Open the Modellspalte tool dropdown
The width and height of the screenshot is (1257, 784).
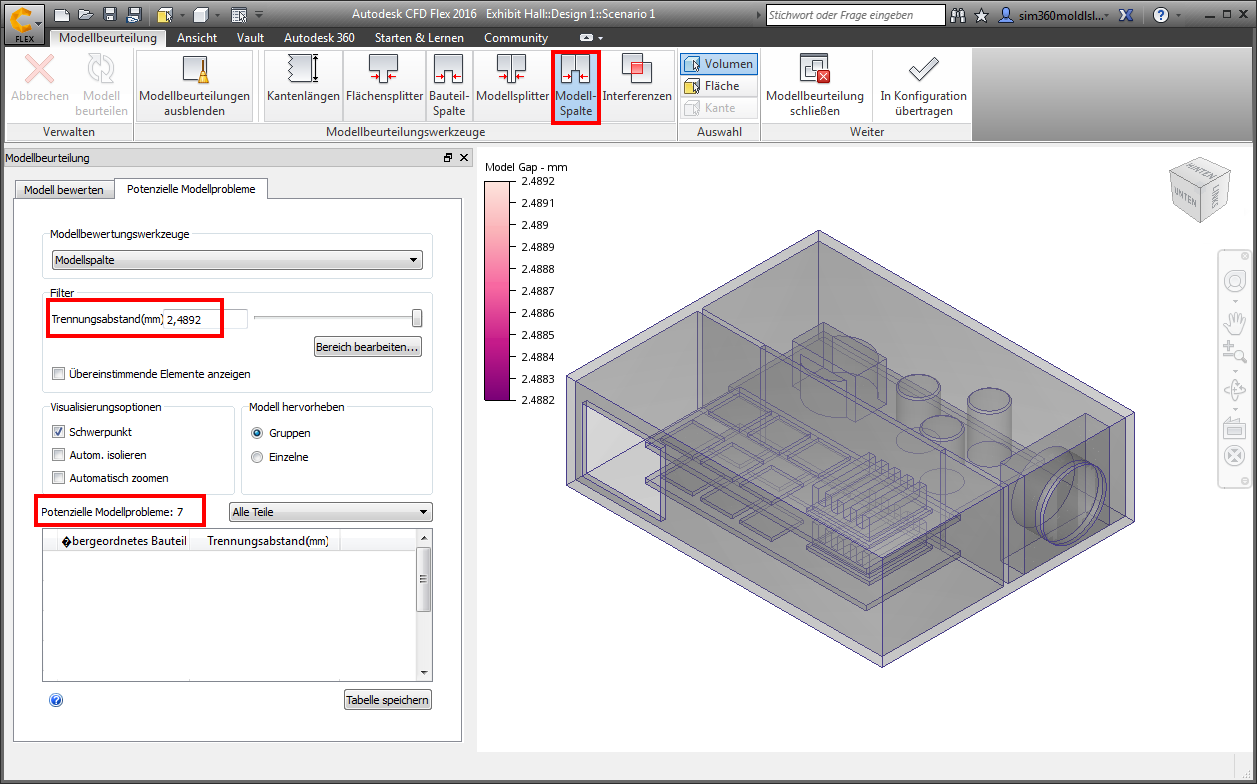(x=237, y=260)
